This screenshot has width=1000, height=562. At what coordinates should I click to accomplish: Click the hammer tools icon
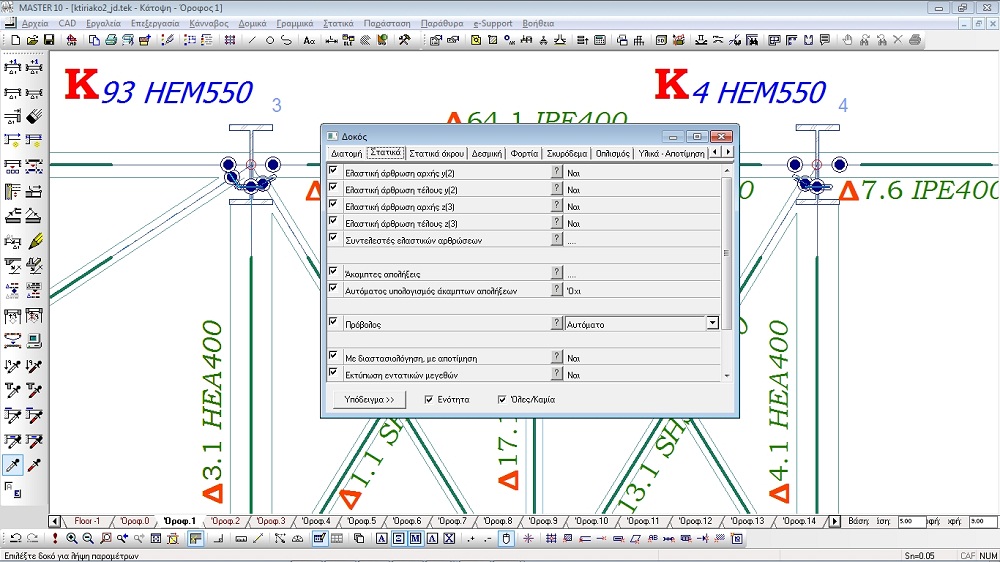[404, 40]
